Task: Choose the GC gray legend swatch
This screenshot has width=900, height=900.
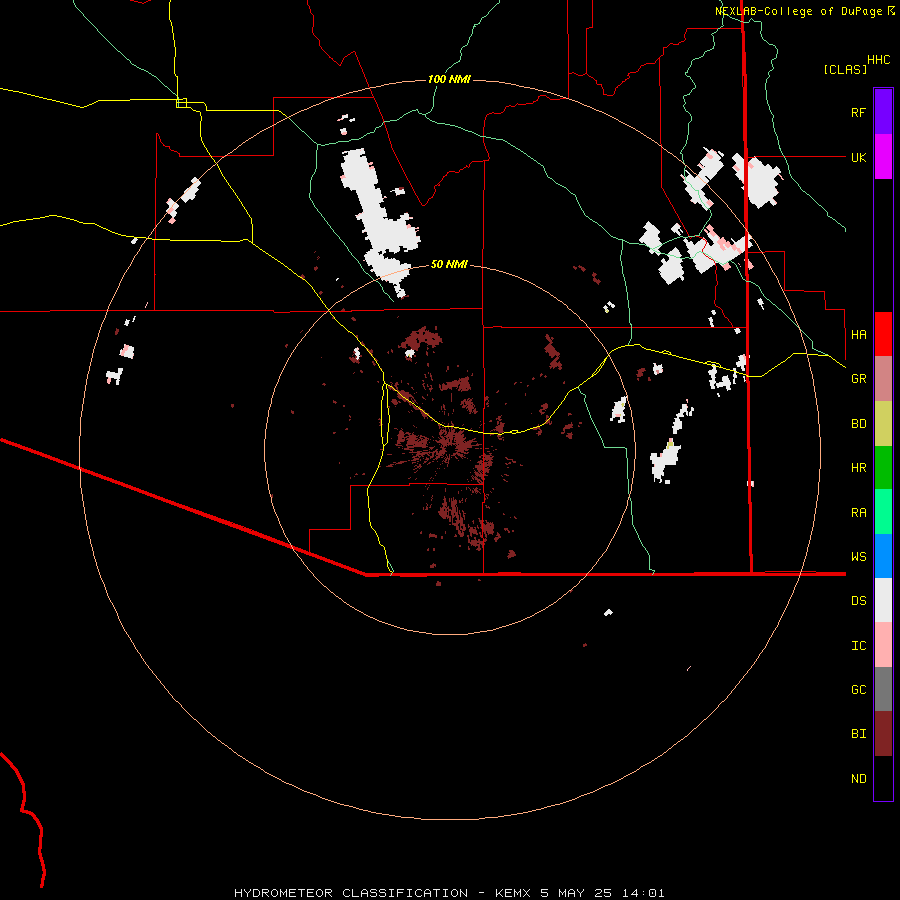Action: (x=883, y=689)
